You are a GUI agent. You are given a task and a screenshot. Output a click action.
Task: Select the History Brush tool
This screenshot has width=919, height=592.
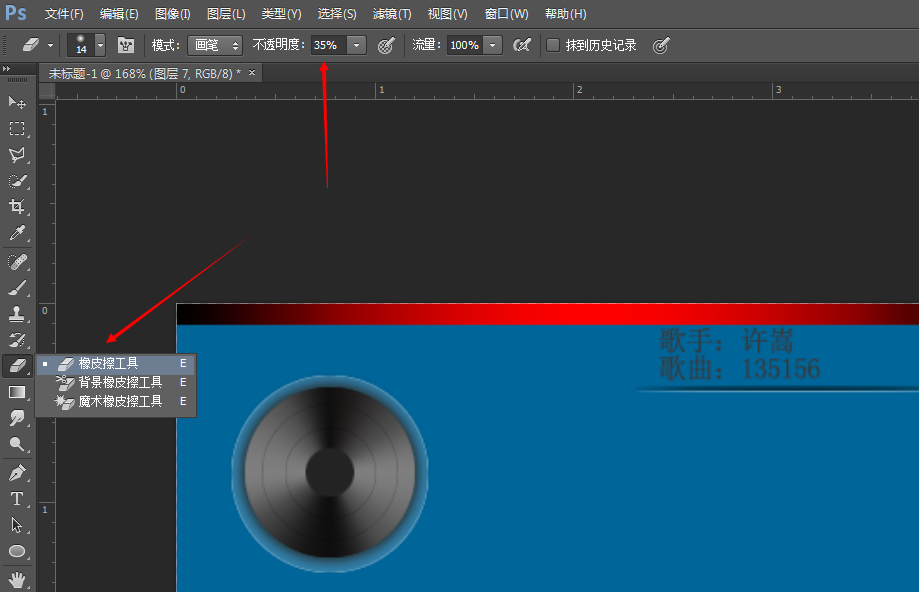tap(17, 339)
